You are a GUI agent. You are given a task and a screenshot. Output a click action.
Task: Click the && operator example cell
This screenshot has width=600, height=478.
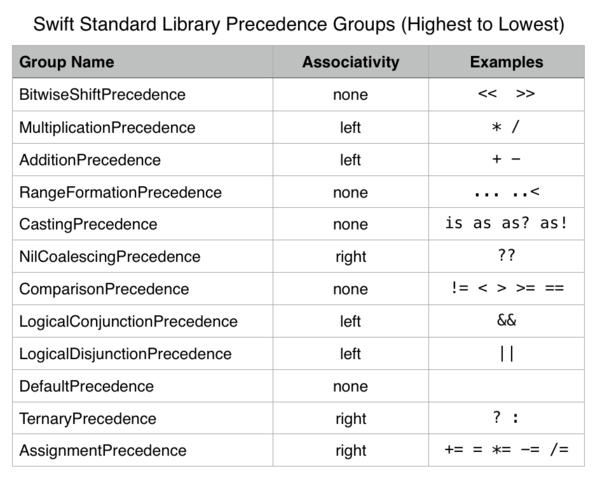(x=506, y=321)
